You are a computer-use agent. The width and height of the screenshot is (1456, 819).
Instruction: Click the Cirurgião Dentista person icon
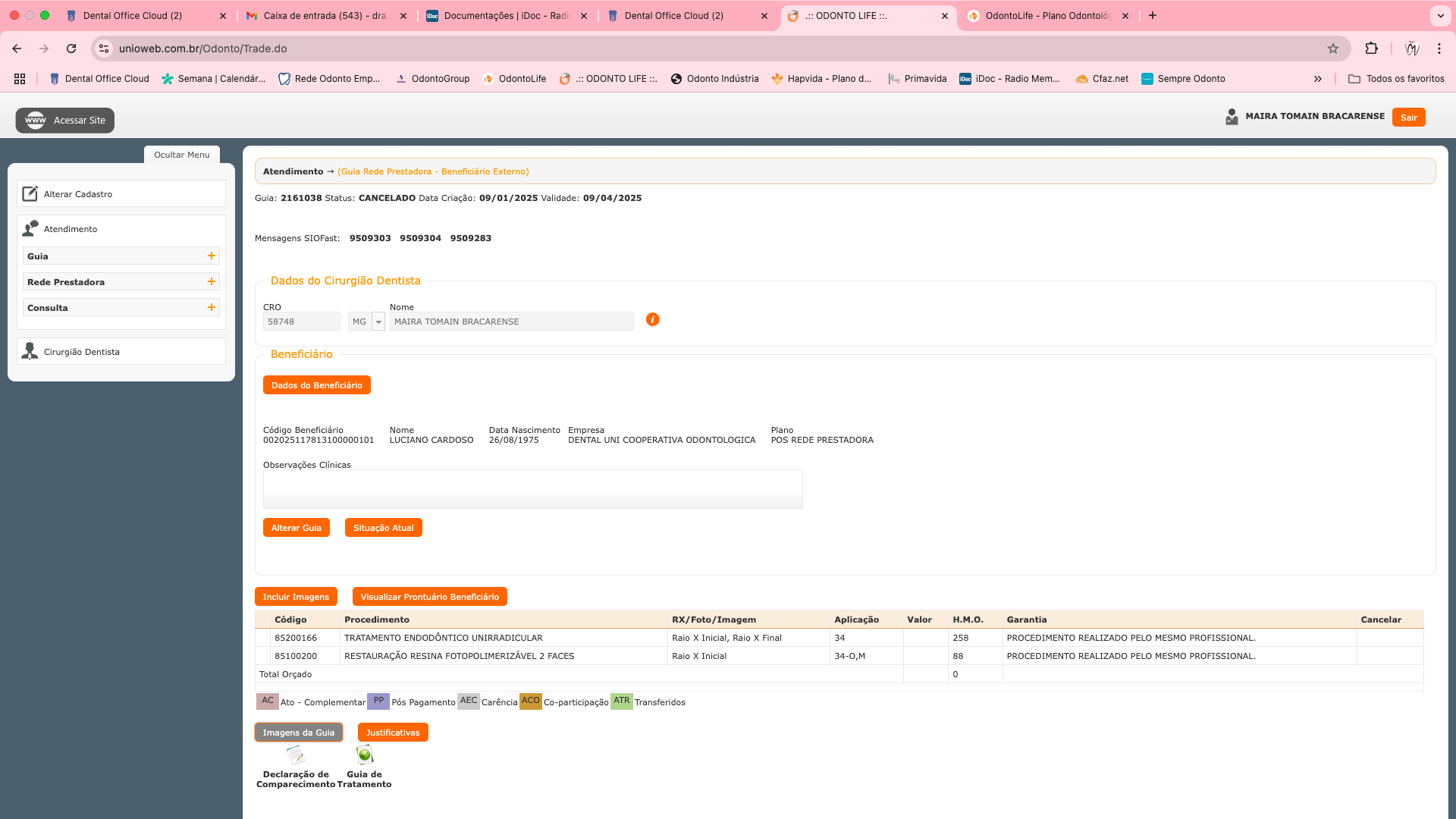[30, 351]
